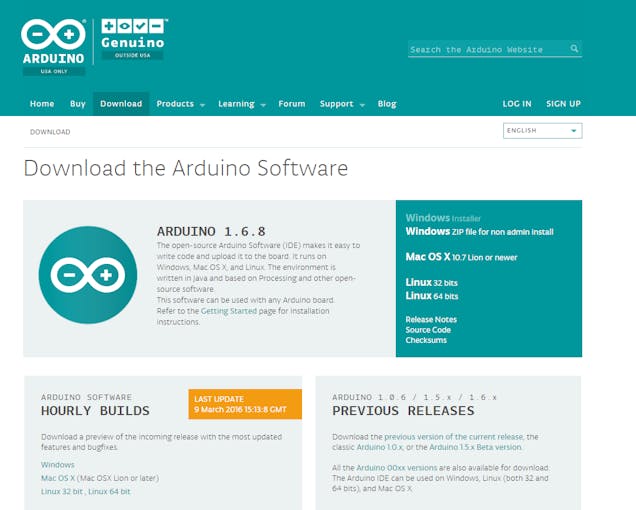Viewport: 636px width, 510px height.
Task: Open the Arduino 1.0.x link
Action: [x=380, y=447]
